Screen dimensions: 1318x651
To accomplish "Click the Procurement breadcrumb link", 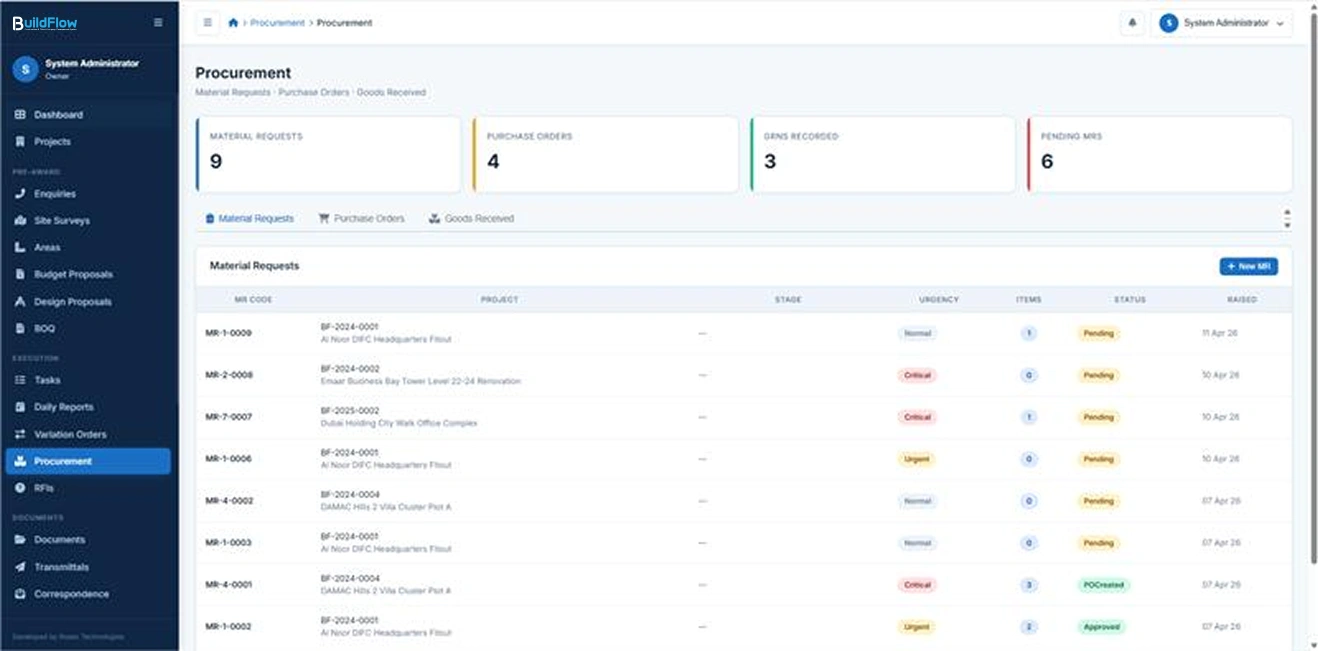I will [x=277, y=23].
